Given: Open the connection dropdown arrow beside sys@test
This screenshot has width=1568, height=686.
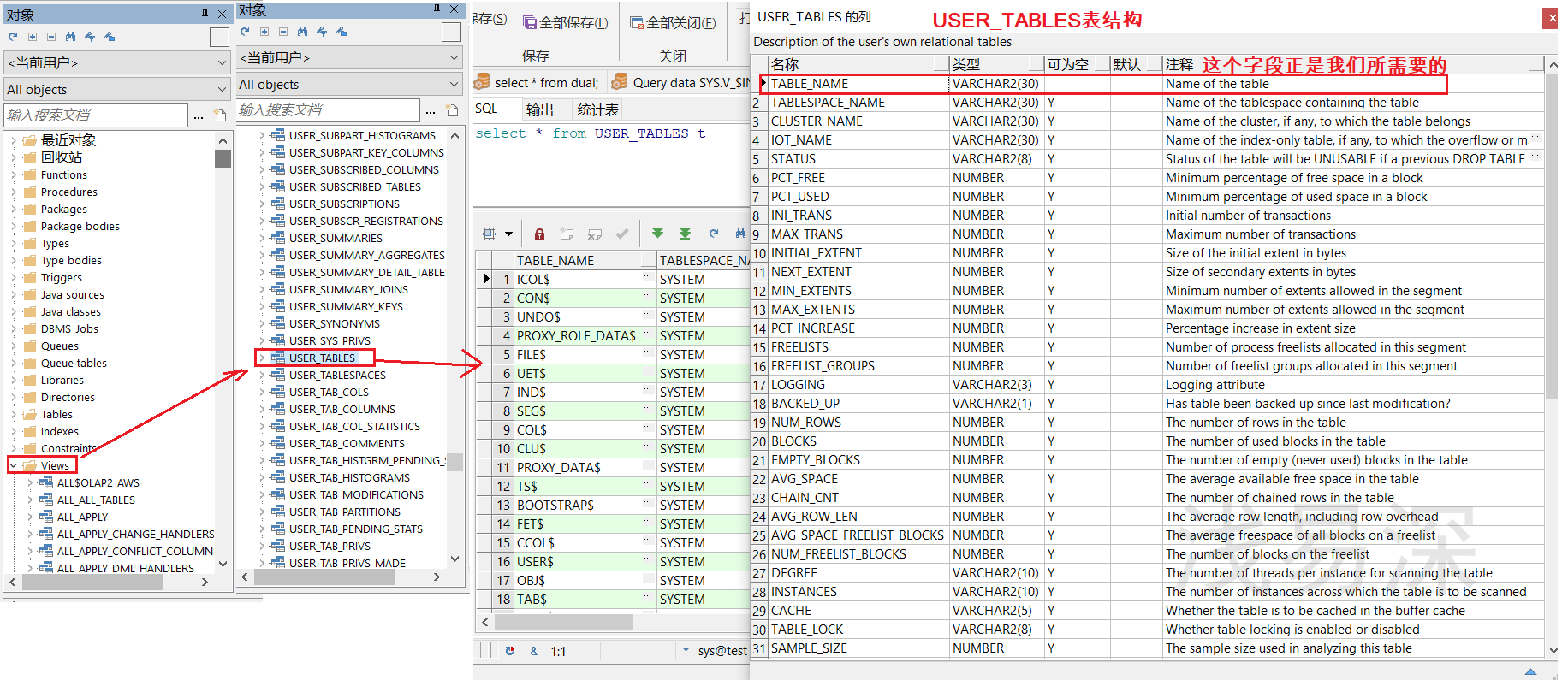Looking at the screenshot, I should [686, 650].
